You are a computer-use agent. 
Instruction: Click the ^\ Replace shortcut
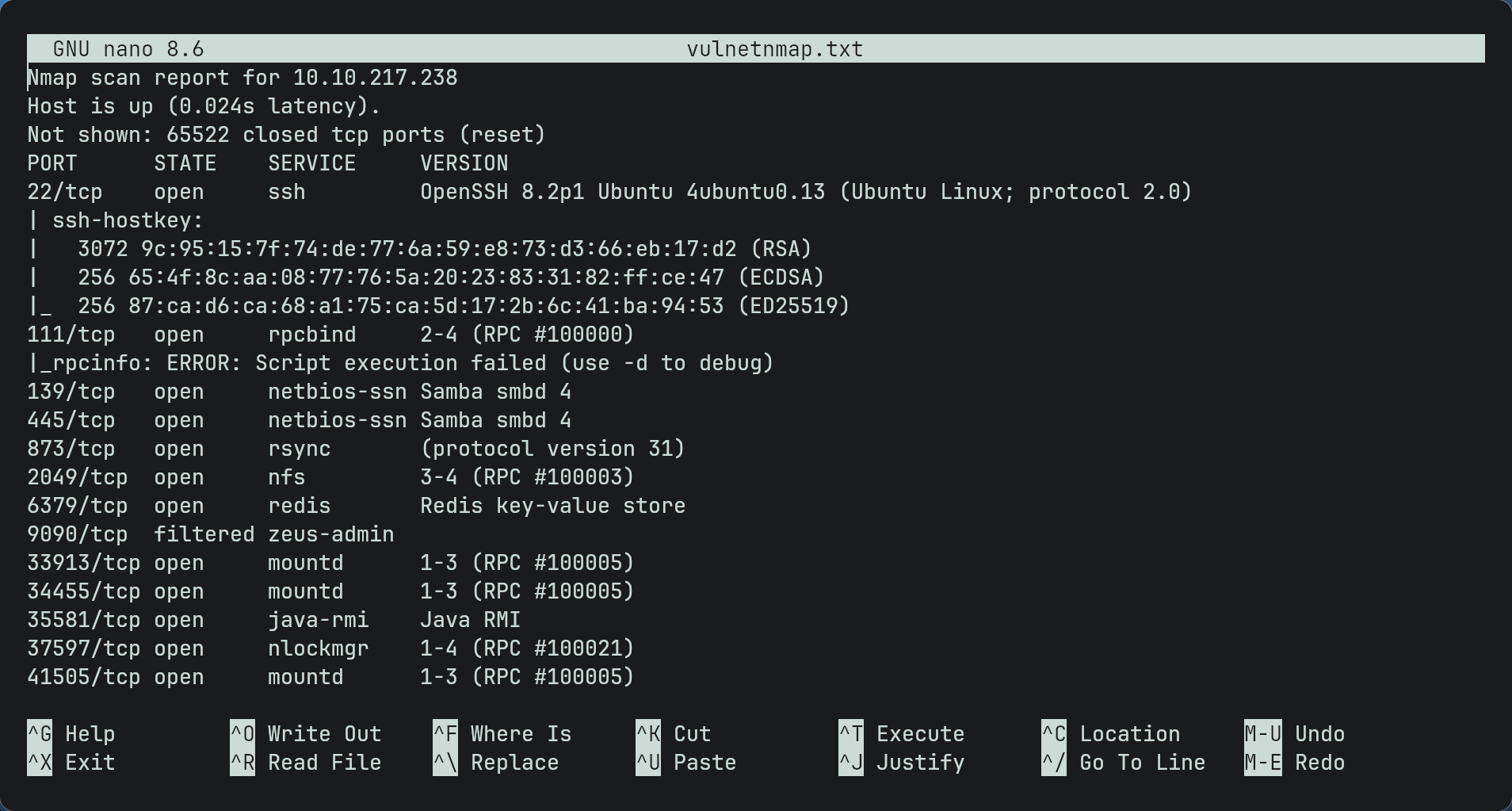pos(496,763)
